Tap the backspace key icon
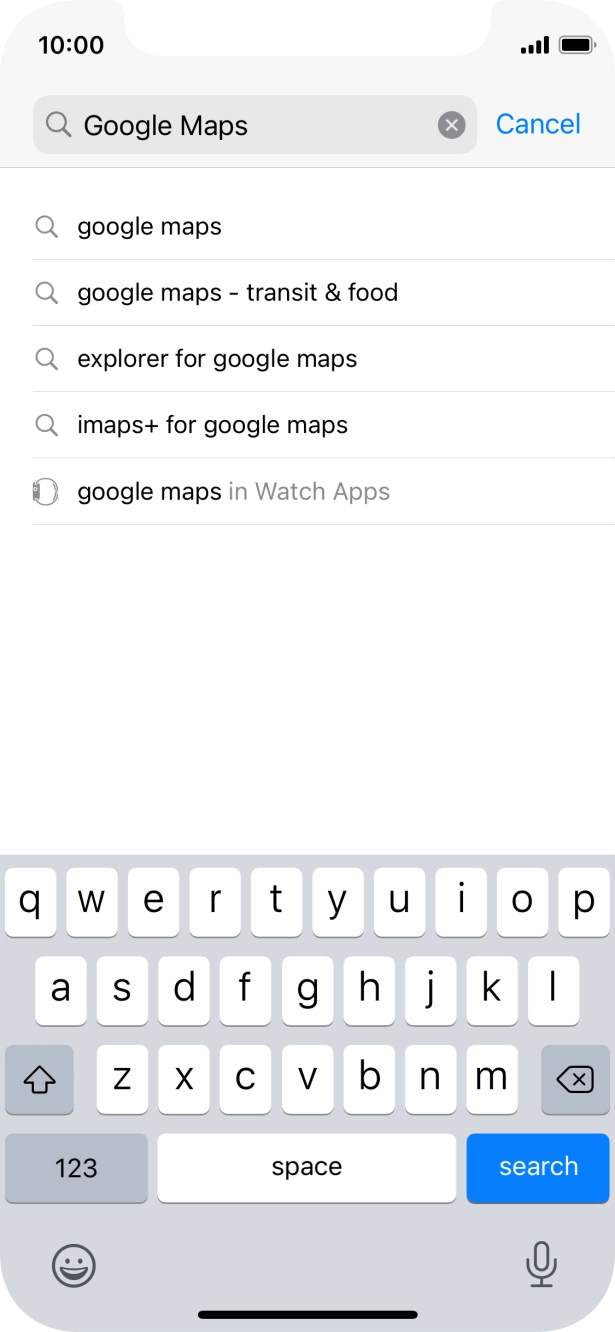 click(x=575, y=1079)
